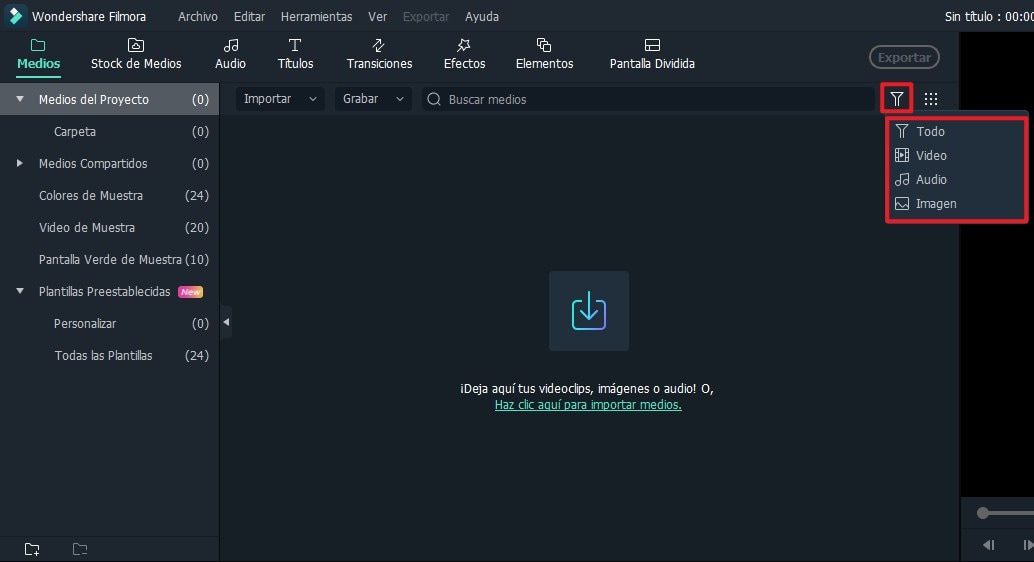Open the Stock de Medios tab
1034x562 pixels.
point(136,55)
